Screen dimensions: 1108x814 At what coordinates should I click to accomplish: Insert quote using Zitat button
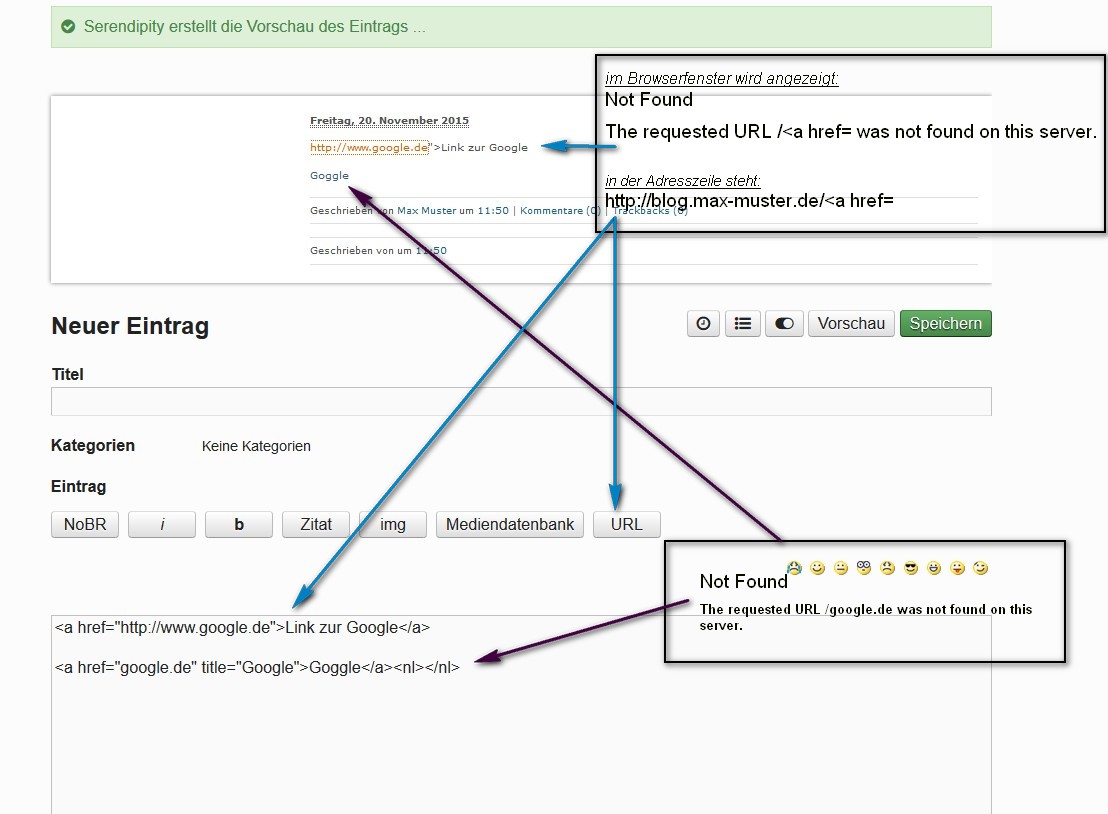[316, 525]
